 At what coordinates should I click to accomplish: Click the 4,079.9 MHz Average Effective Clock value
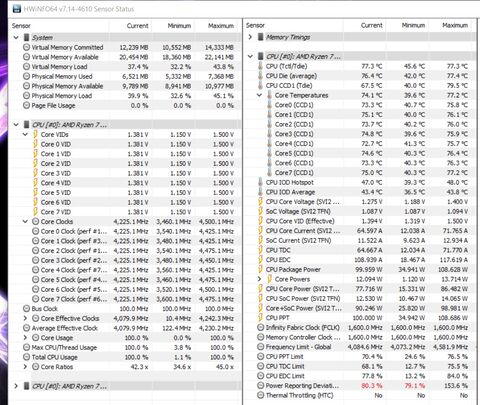coord(131,328)
